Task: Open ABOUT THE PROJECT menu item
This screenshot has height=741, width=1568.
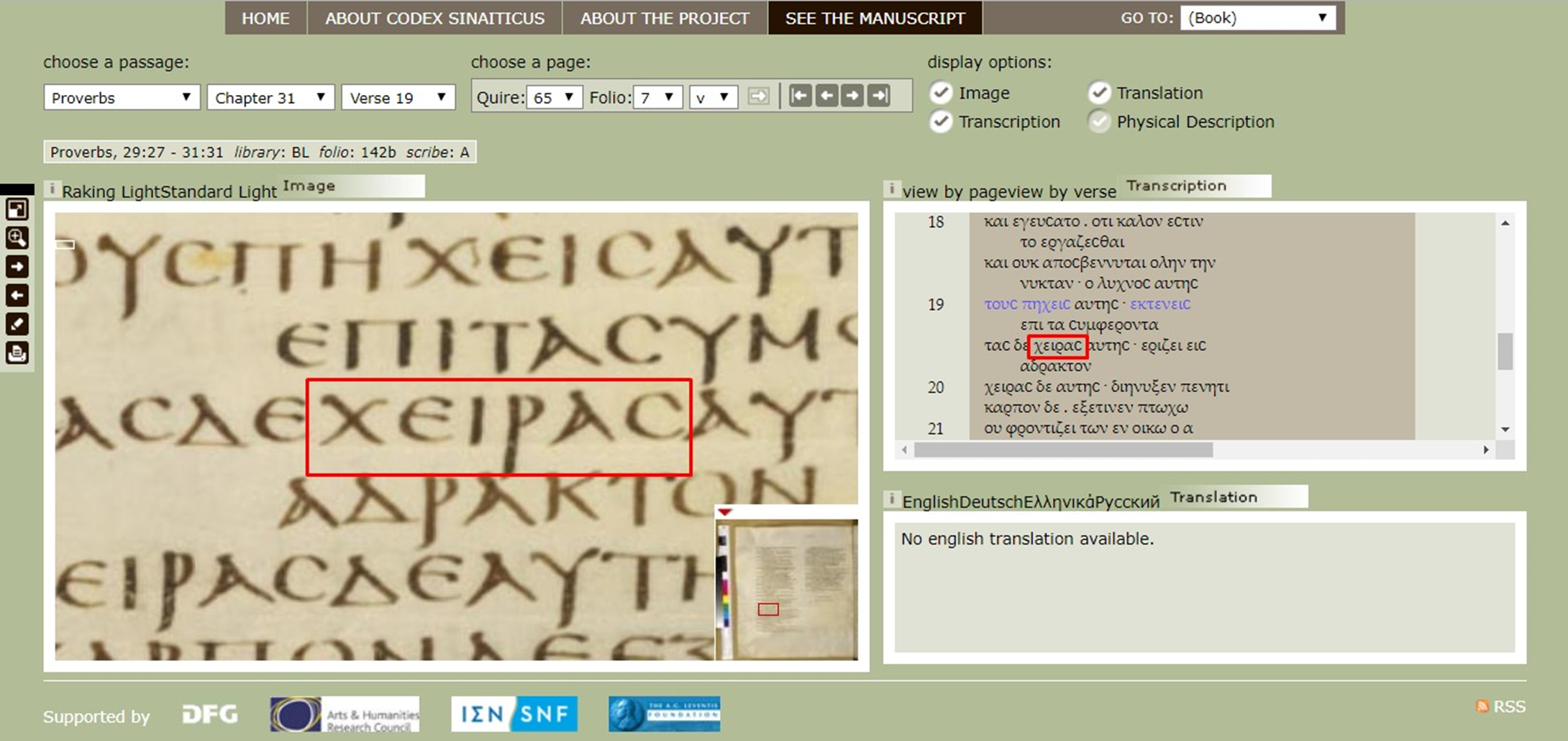Action: tap(665, 18)
